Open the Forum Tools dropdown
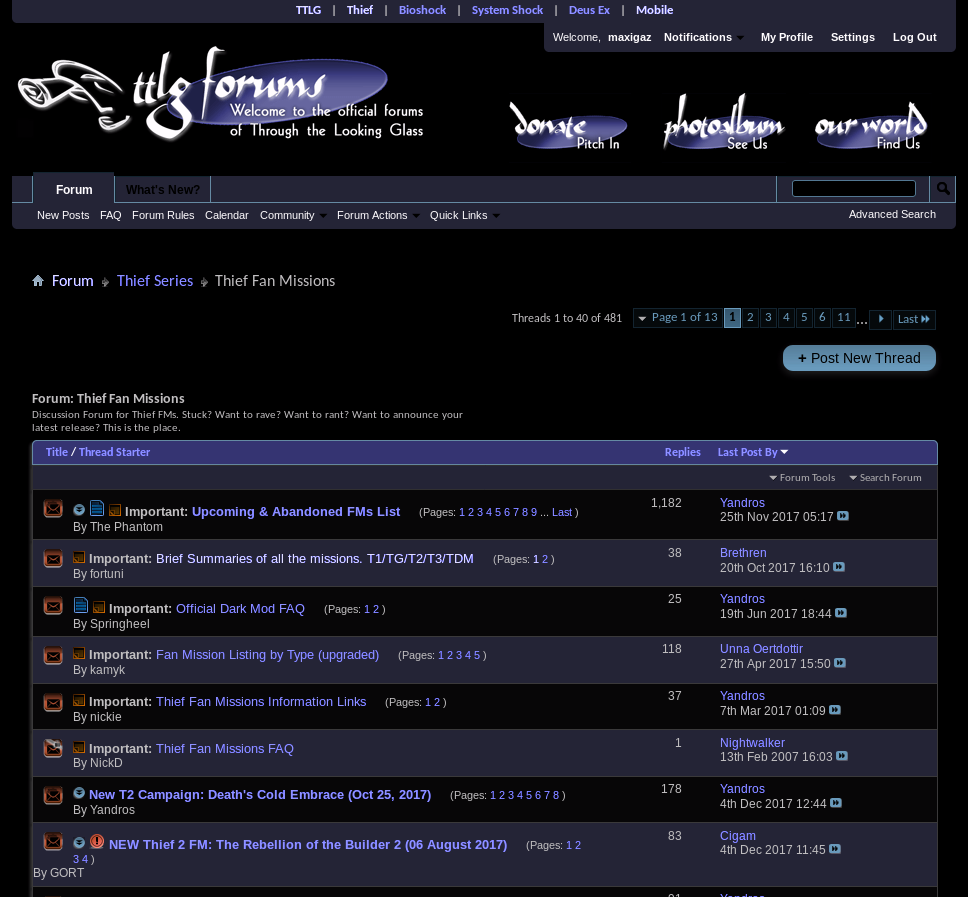968x897 pixels. click(802, 478)
